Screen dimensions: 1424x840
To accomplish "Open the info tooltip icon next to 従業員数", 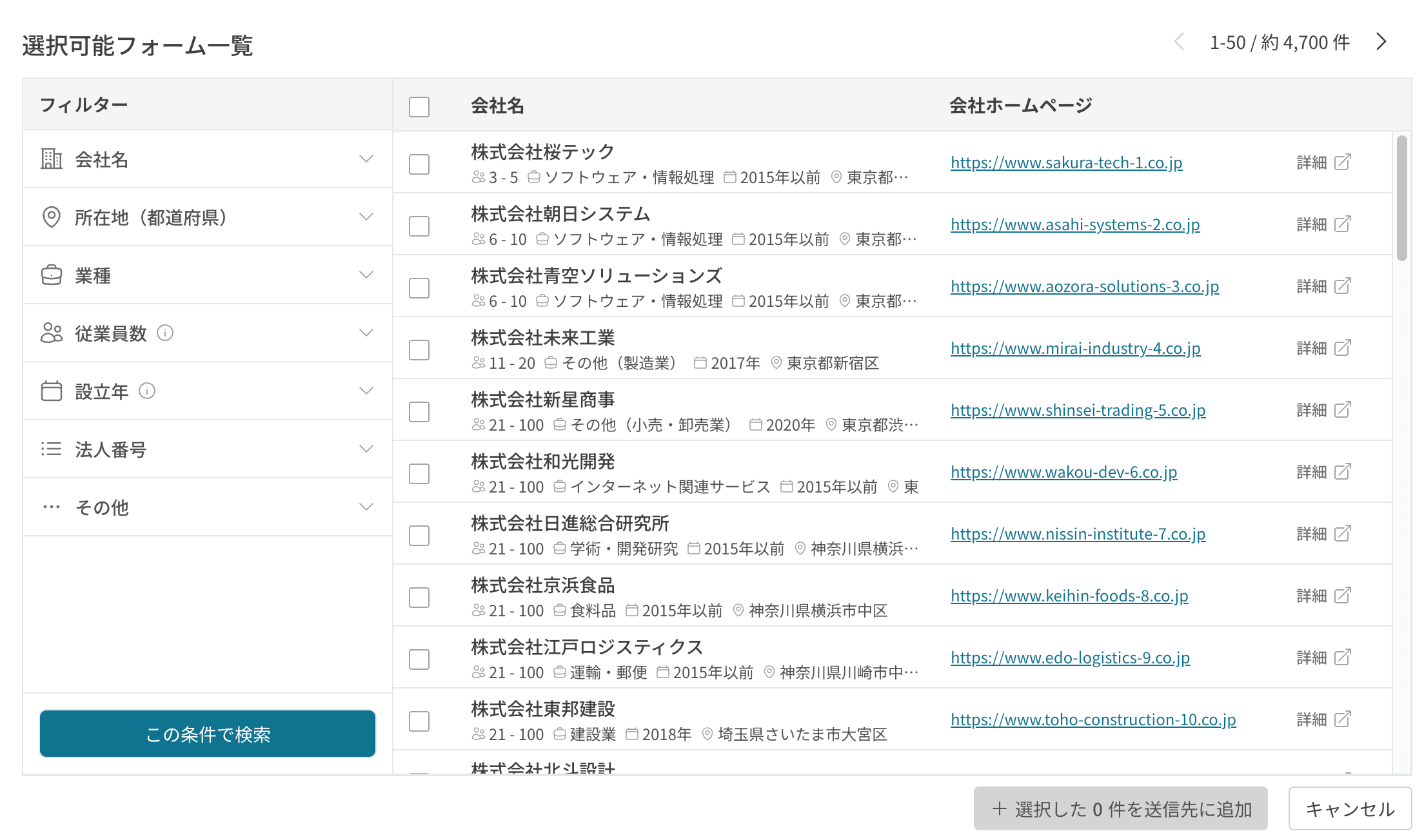I will click(167, 334).
